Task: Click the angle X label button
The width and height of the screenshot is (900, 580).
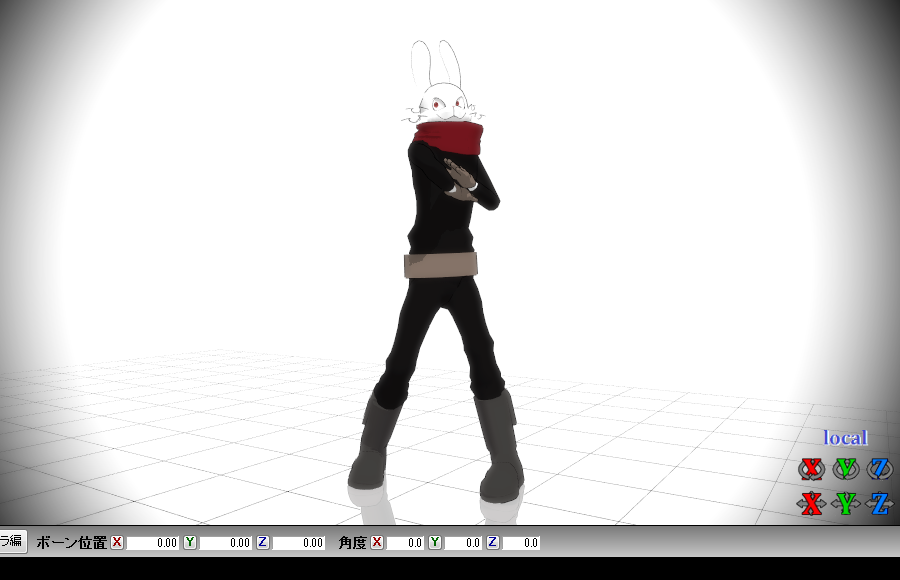Action: click(377, 542)
